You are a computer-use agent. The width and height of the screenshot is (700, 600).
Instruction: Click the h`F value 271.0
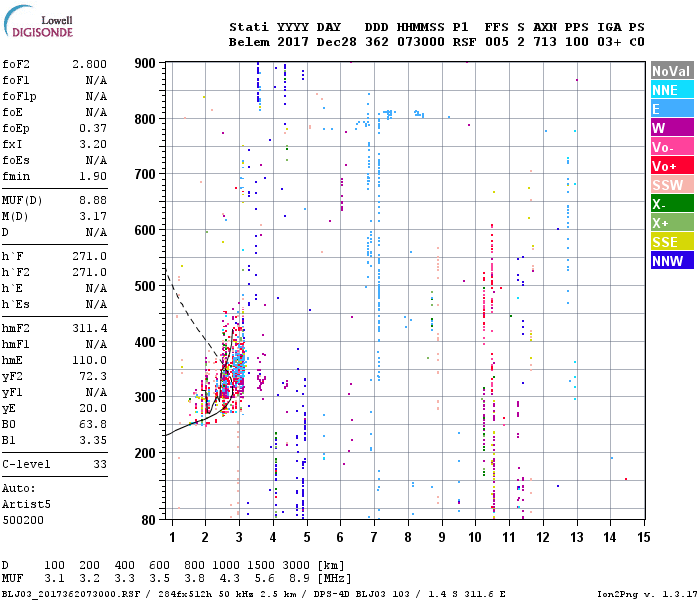click(89, 256)
